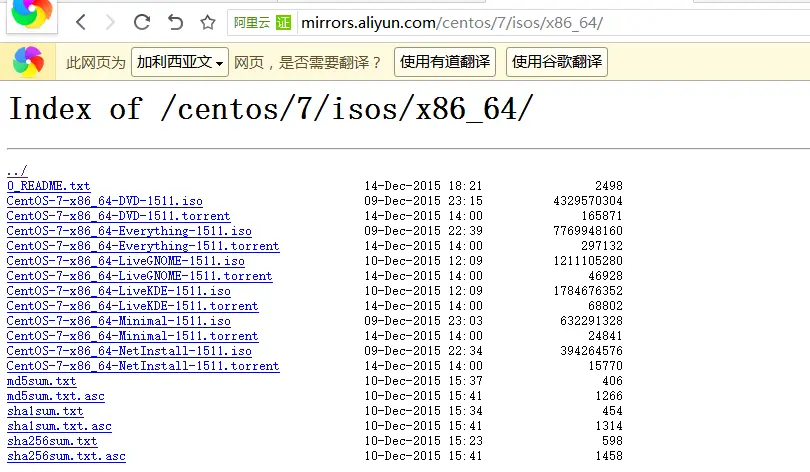Click the browser logo at top-left
The image size is (810, 472).
(x=32, y=13)
